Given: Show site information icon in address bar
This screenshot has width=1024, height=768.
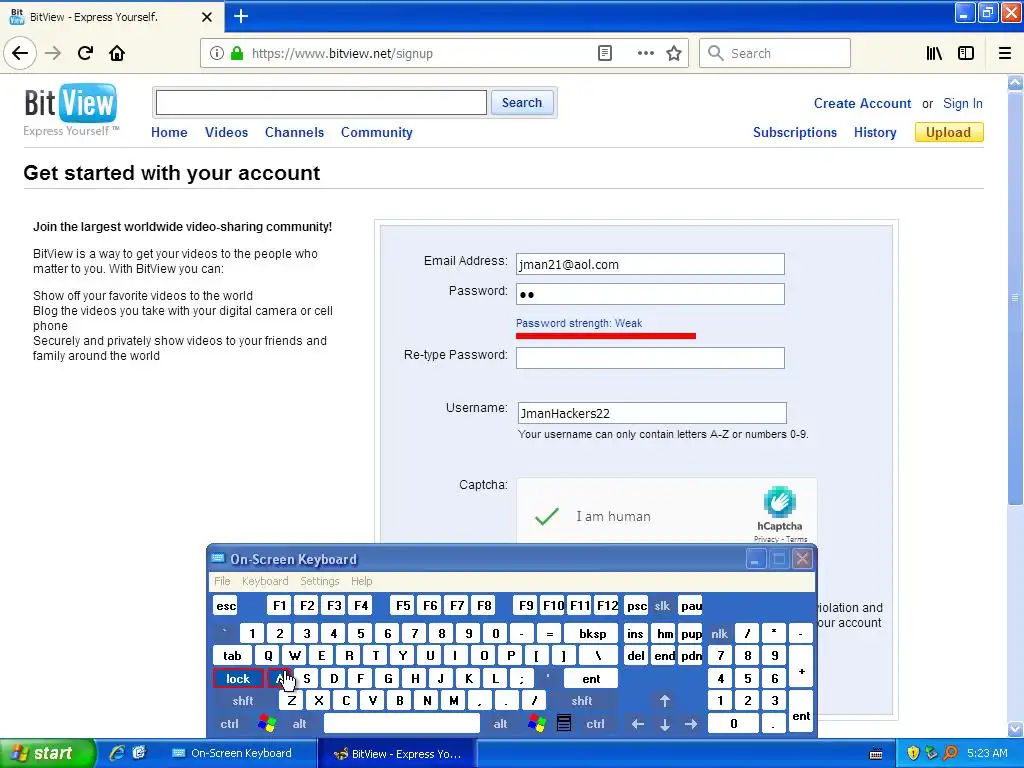Looking at the screenshot, I should pyautogui.click(x=216, y=54).
